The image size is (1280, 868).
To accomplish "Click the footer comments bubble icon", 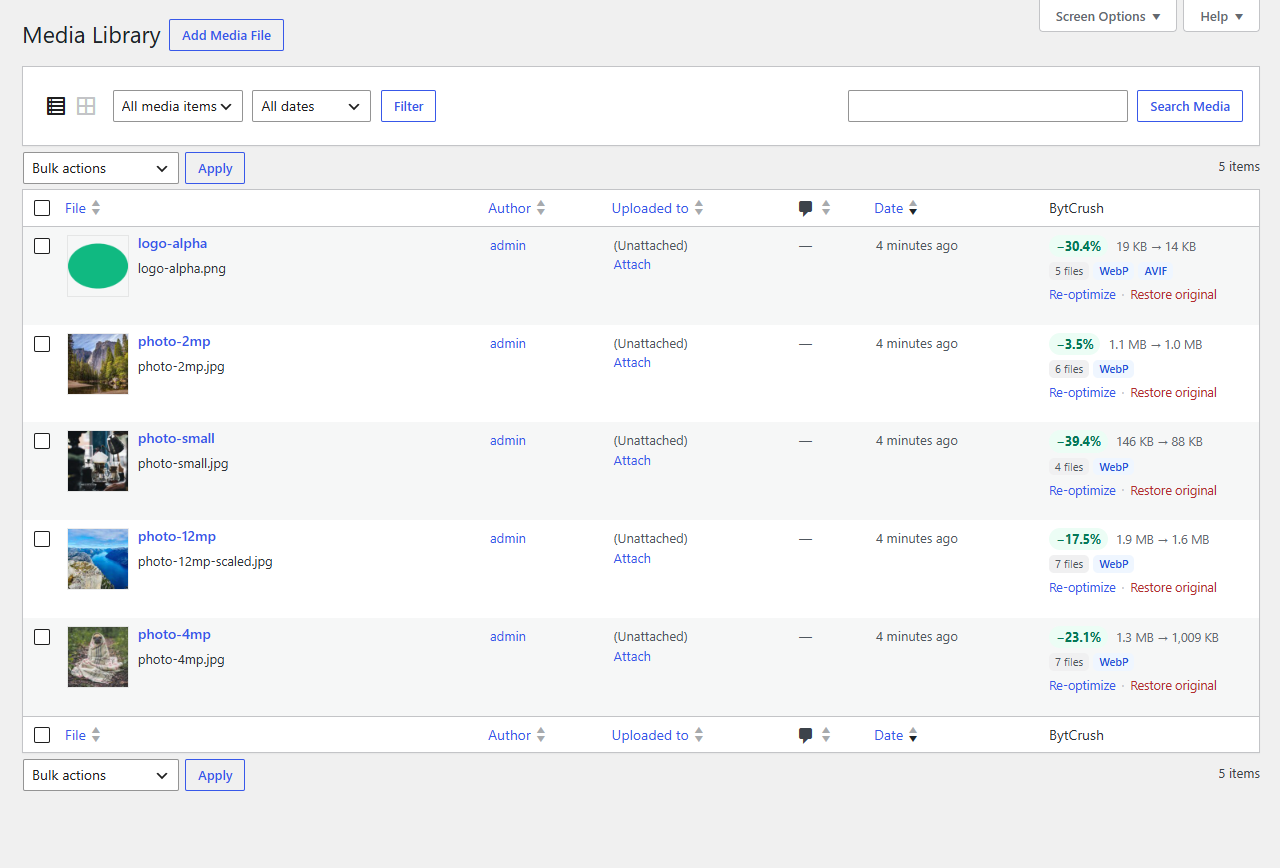I will (805, 735).
